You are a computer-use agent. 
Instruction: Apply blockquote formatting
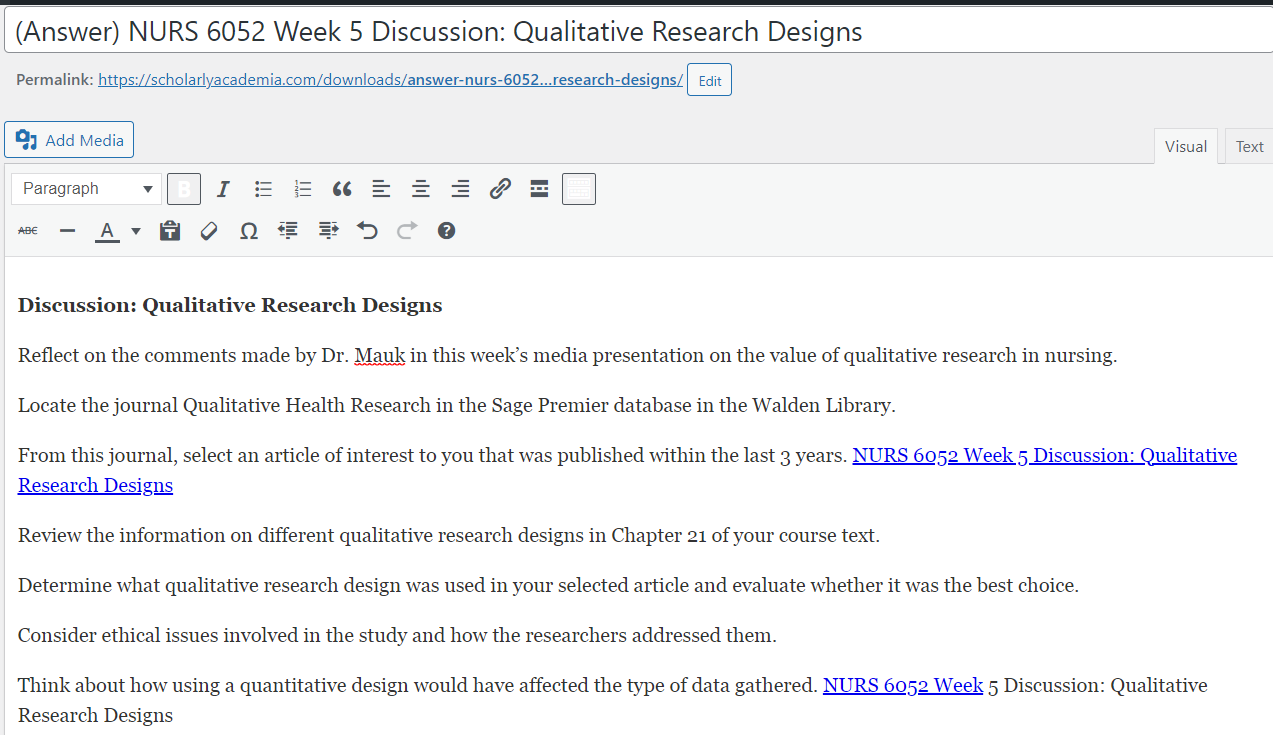(x=342, y=189)
